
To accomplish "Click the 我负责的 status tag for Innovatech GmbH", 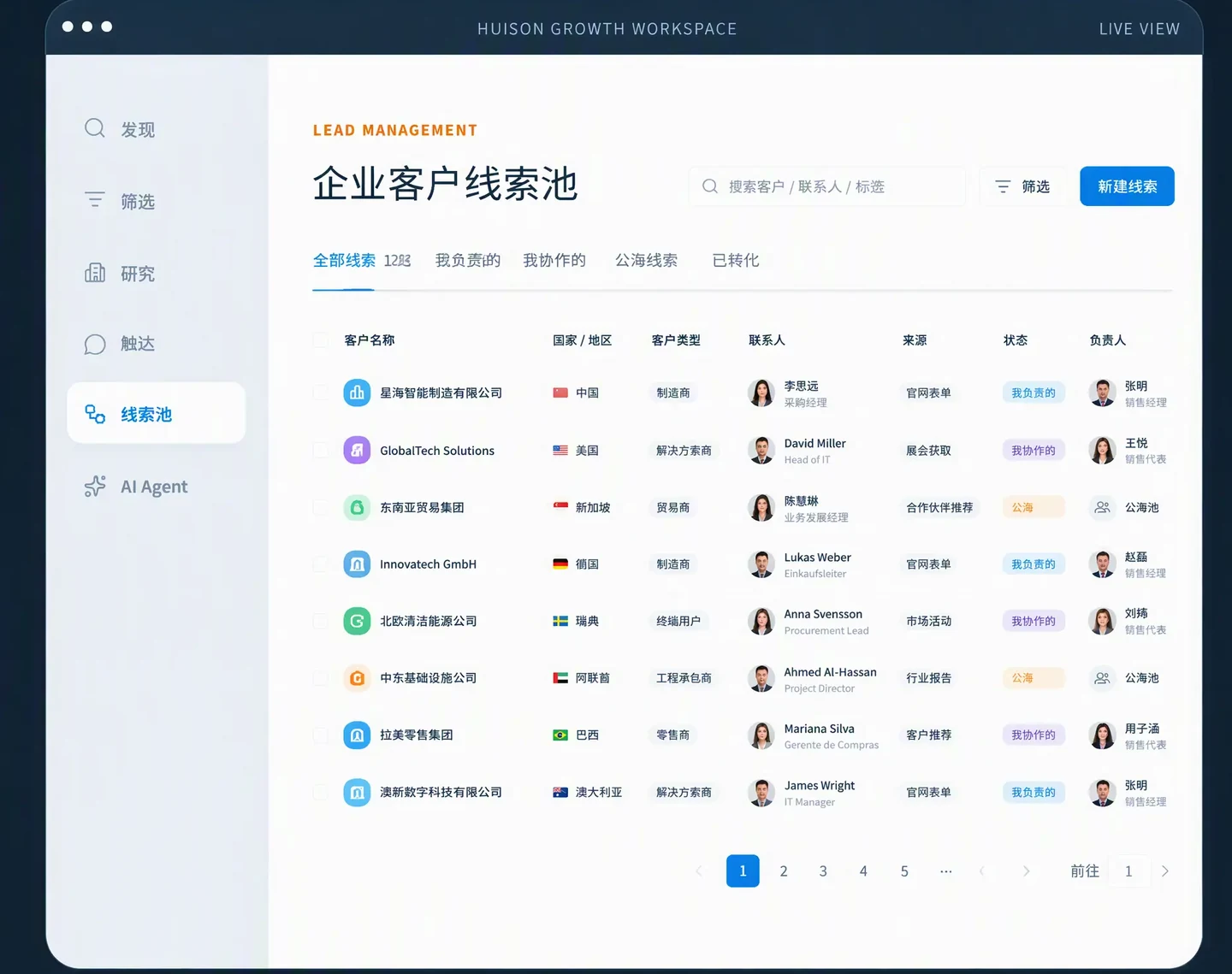I will tap(1034, 564).
